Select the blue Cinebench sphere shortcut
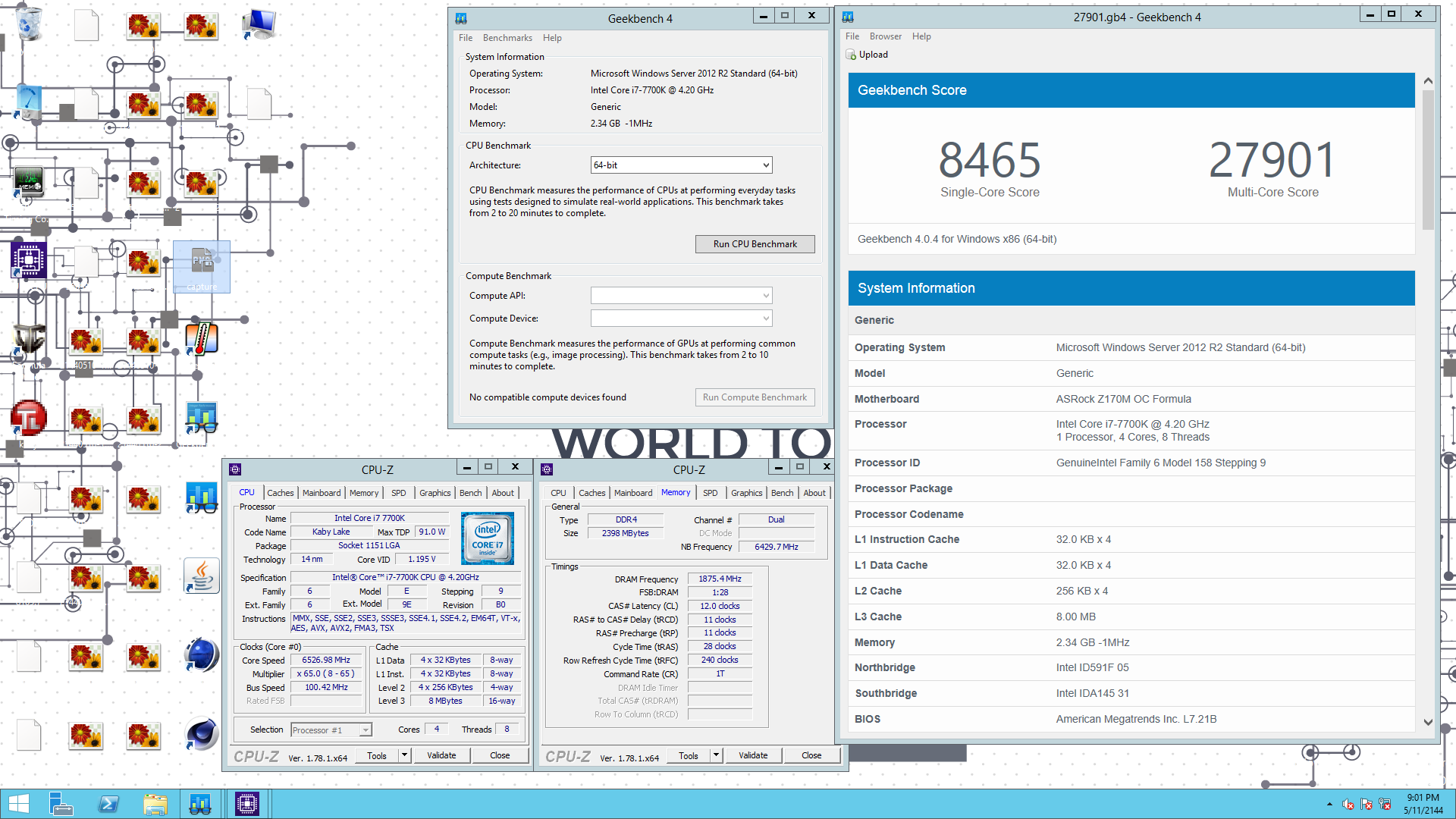This screenshot has width=1456, height=819. 202,654
